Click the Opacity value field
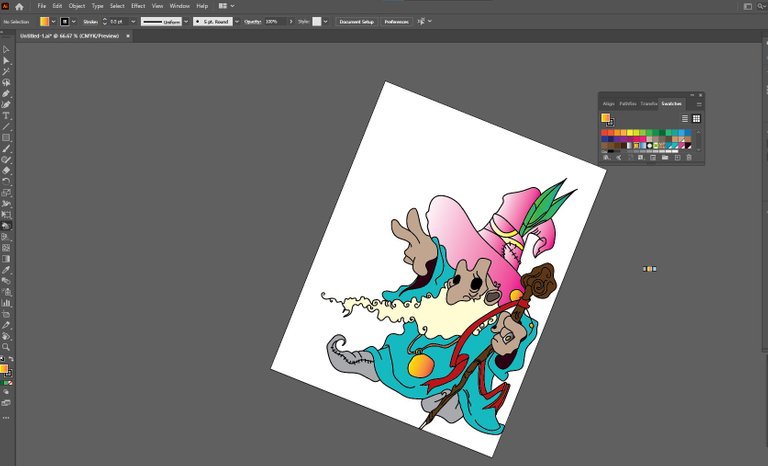Viewport: 768px width, 466px height. pyautogui.click(x=275, y=22)
